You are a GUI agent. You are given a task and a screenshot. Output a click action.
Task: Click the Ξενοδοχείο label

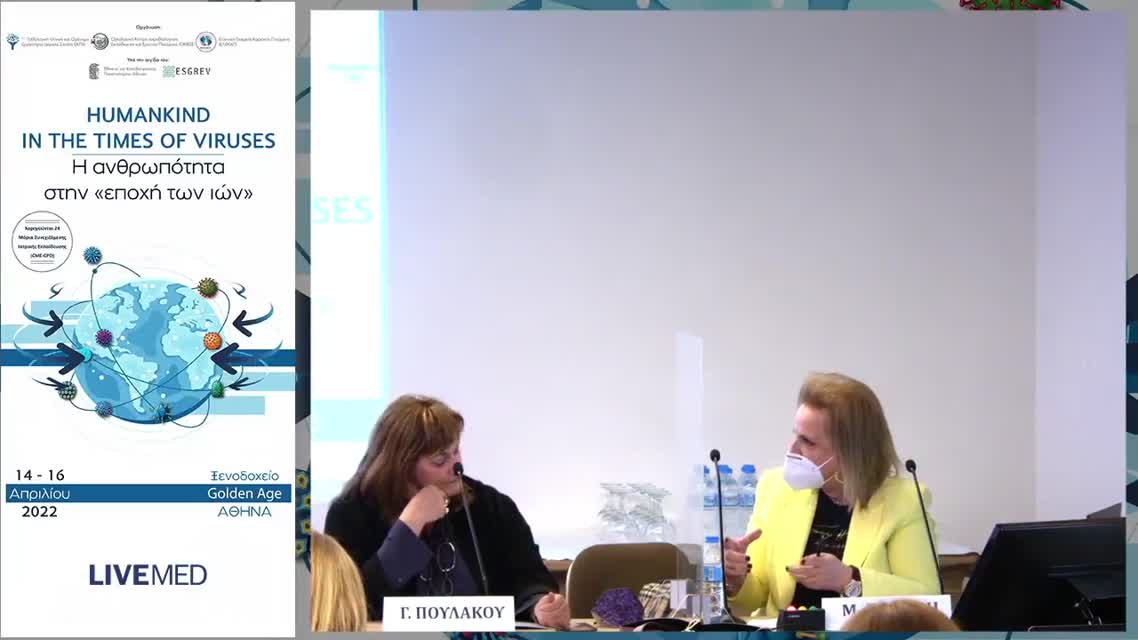pyautogui.click(x=244, y=475)
